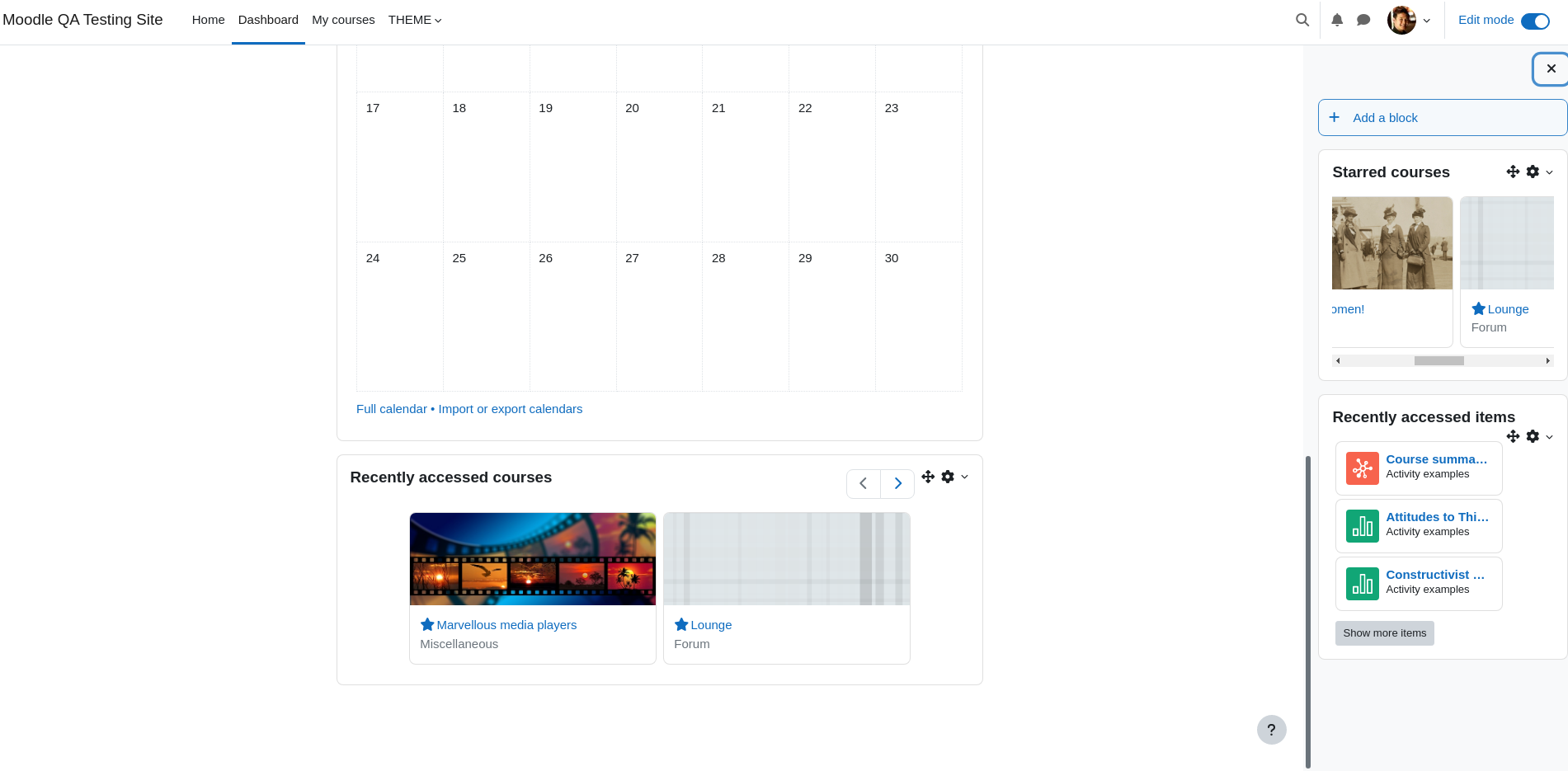The height and width of the screenshot is (771, 1568).
Task: Move the Recently accessed items block
Action: 1513,436
